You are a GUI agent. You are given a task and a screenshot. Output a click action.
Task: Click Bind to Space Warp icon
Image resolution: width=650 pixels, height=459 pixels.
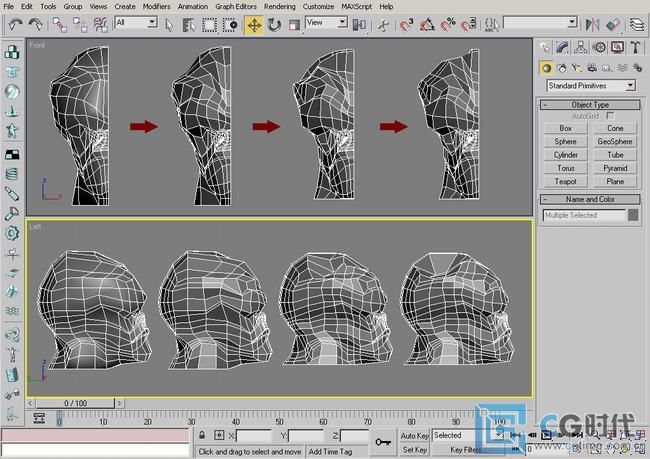coord(100,25)
